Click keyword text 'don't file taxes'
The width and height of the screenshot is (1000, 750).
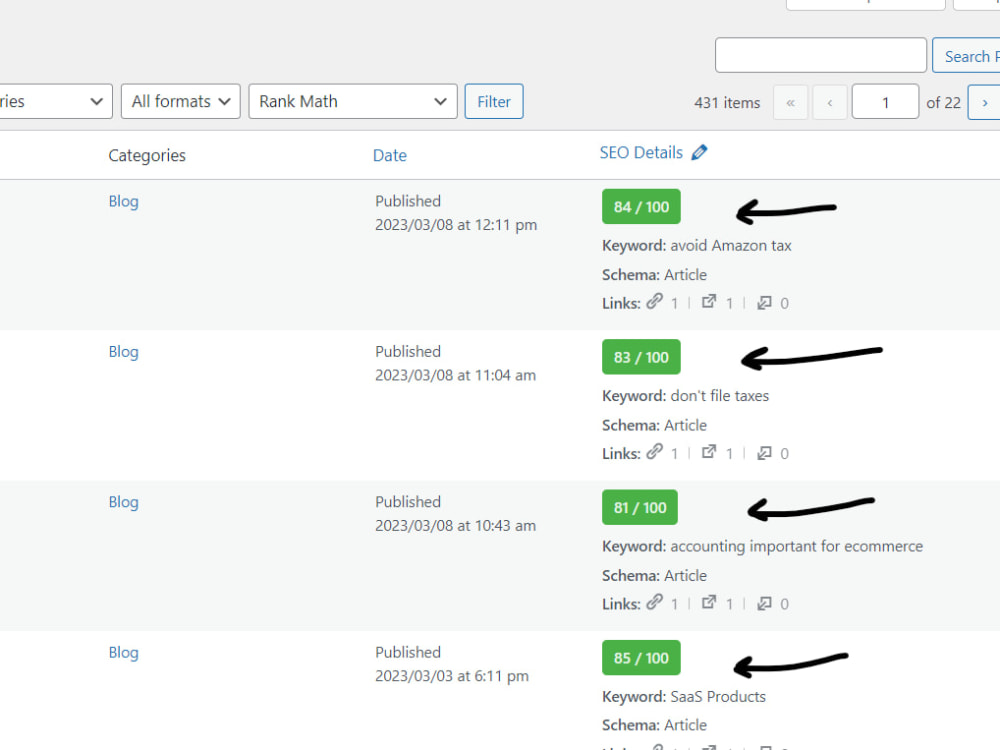tap(719, 396)
